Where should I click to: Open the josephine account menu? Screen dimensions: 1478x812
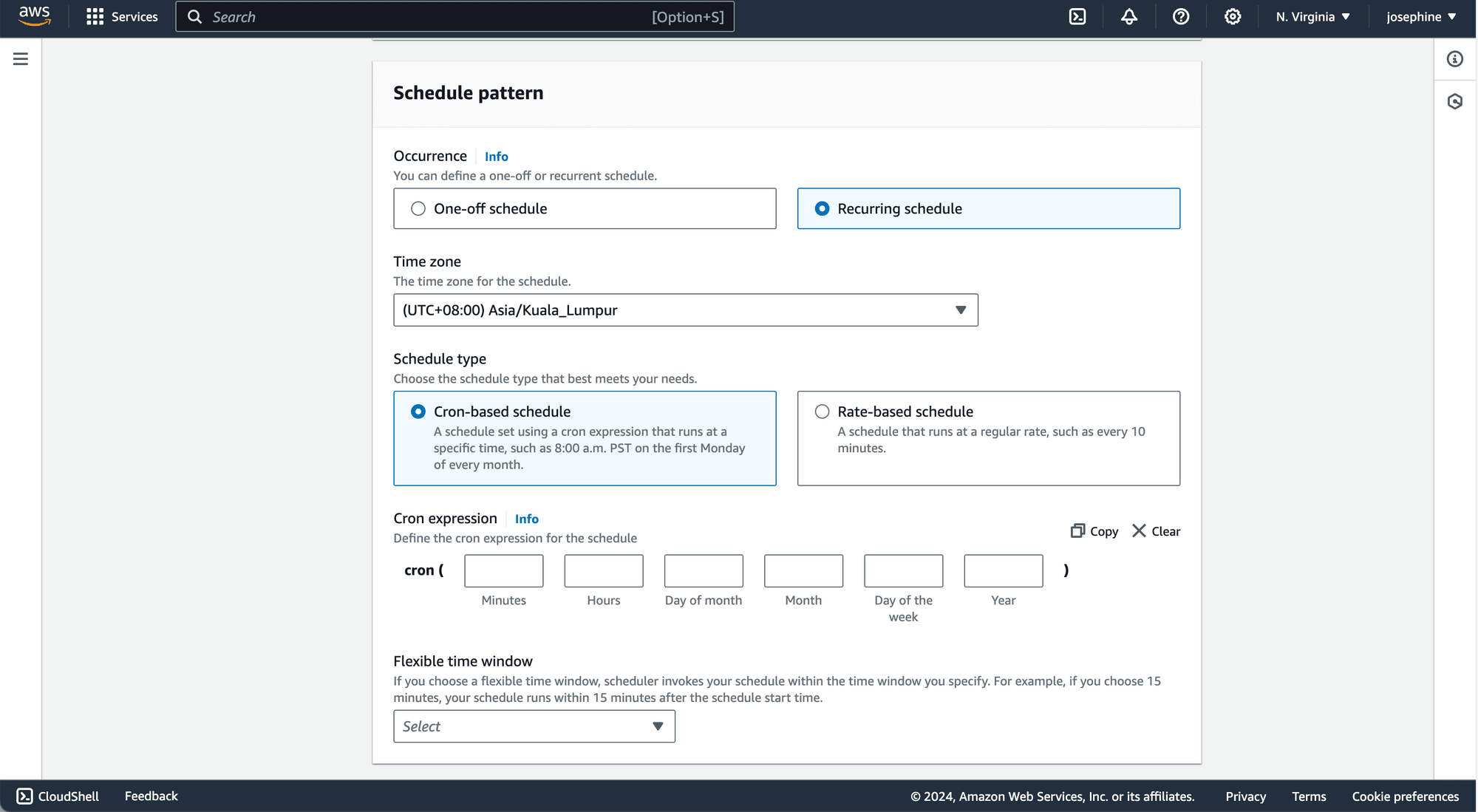1421,17
